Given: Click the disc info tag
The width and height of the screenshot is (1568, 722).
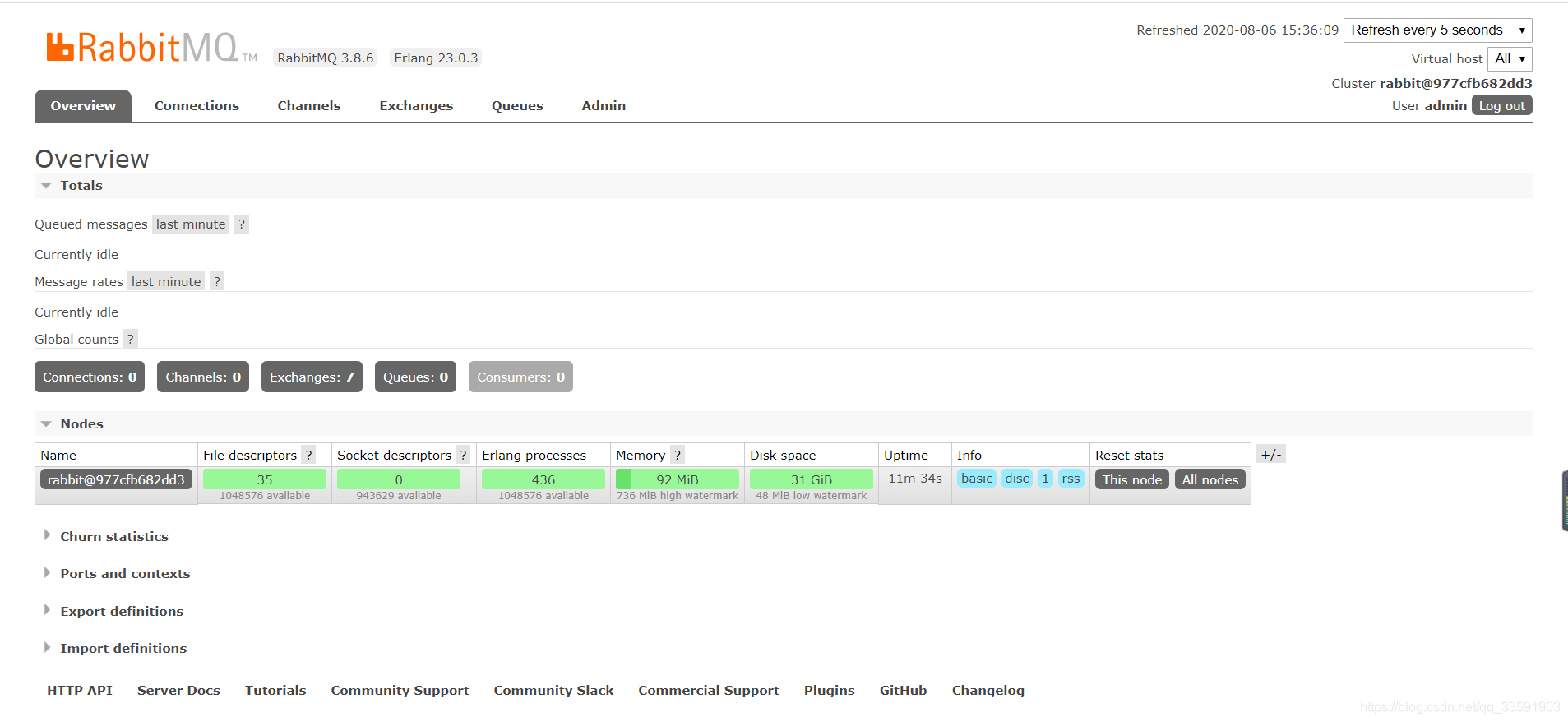Looking at the screenshot, I should click(x=1017, y=479).
